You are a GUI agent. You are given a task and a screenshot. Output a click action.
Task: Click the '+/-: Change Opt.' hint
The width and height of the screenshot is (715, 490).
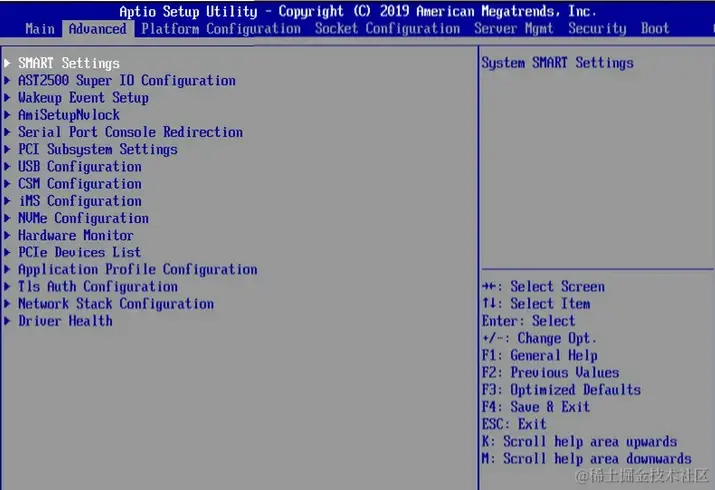[539, 338]
